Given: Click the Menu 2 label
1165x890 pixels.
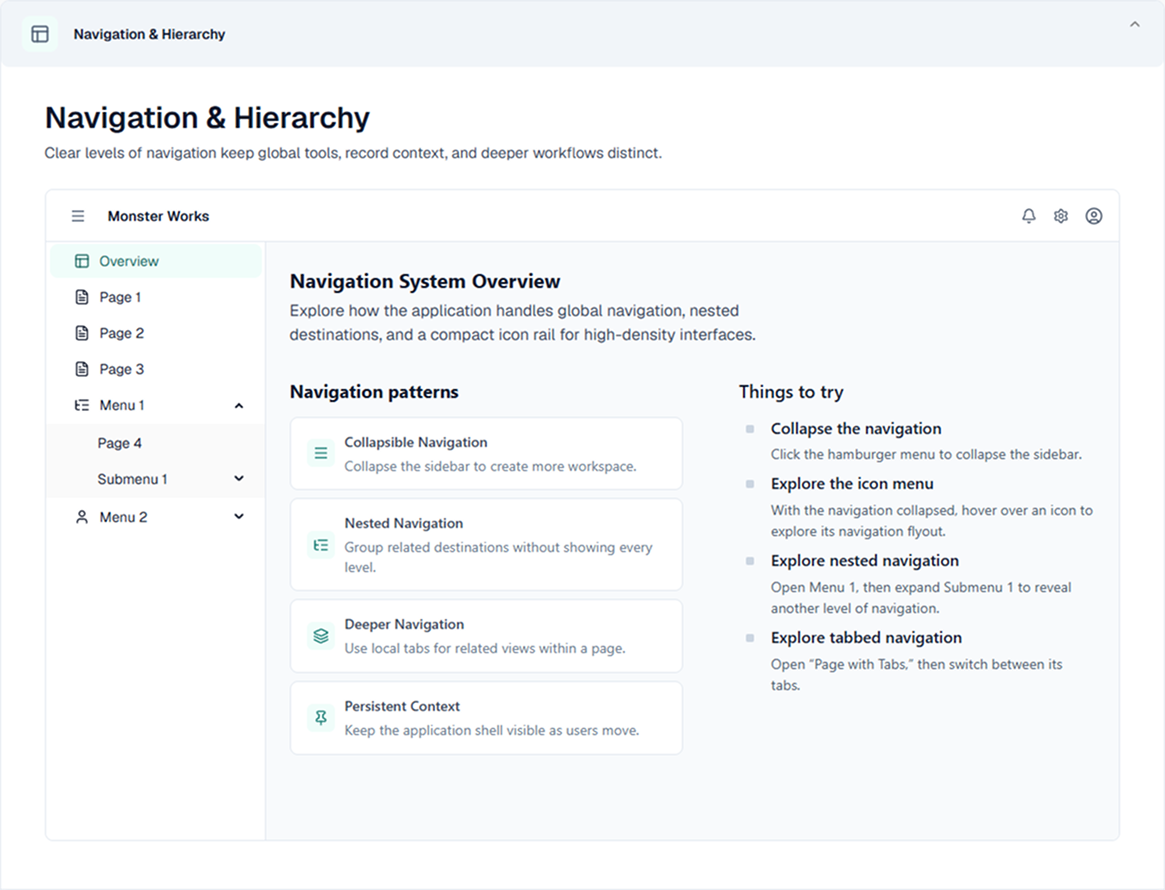Looking at the screenshot, I should click(x=123, y=517).
